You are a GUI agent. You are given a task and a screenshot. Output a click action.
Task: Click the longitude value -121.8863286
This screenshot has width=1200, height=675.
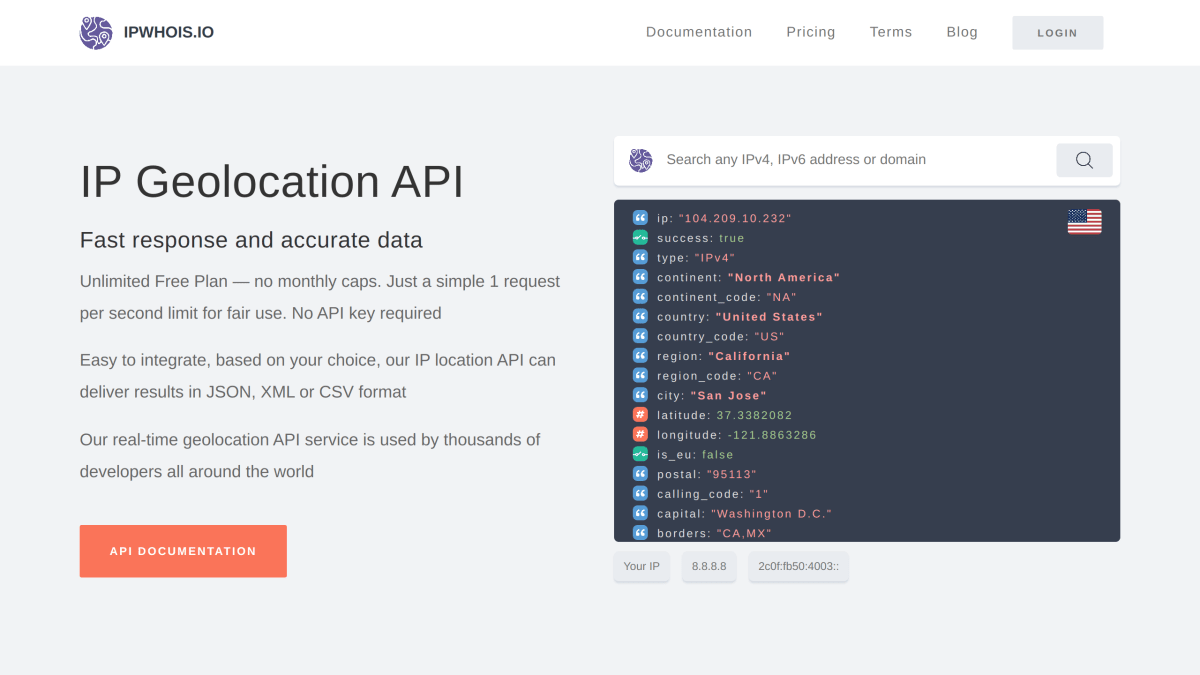[772, 435]
